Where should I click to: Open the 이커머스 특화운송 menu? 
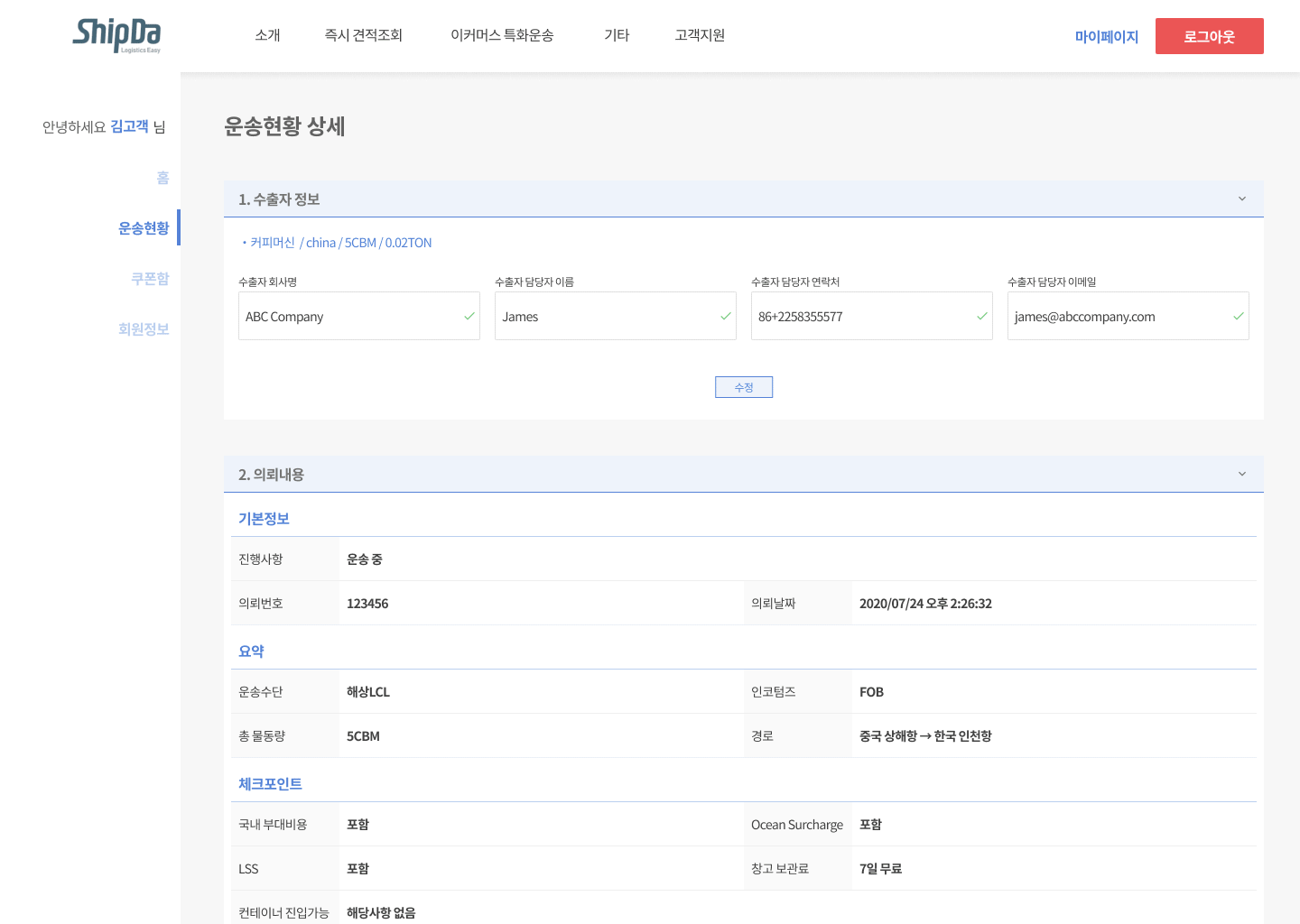502,35
